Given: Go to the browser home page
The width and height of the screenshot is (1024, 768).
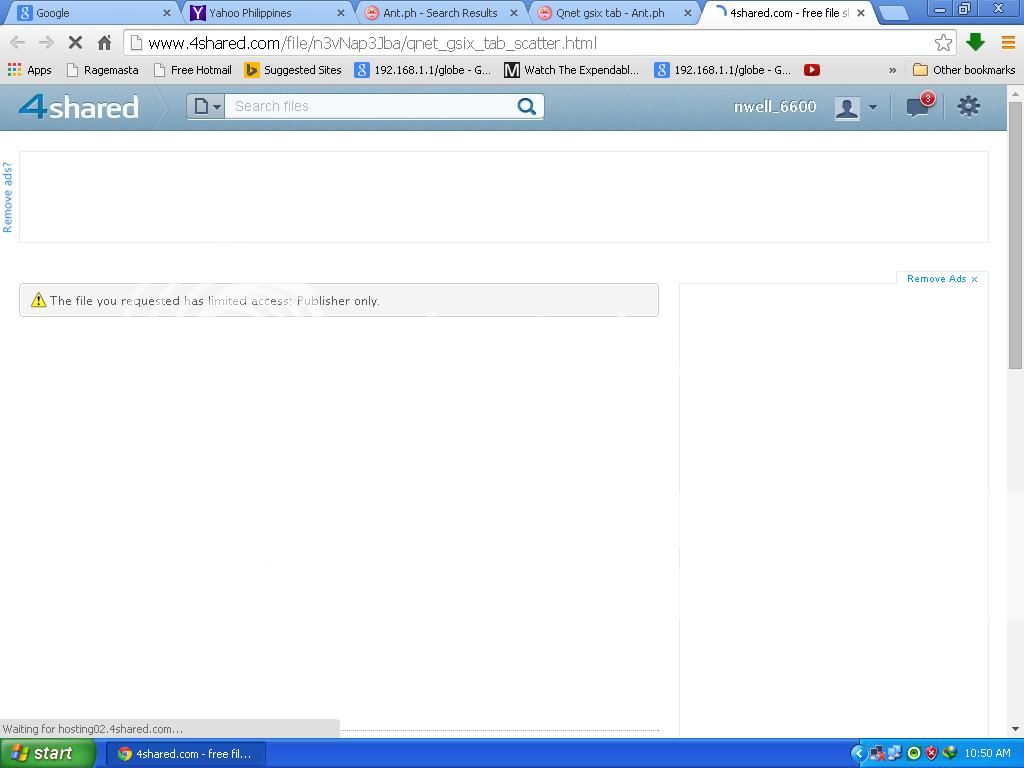Looking at the screenshot, I should pyautogui.click(x=104, y=43).
